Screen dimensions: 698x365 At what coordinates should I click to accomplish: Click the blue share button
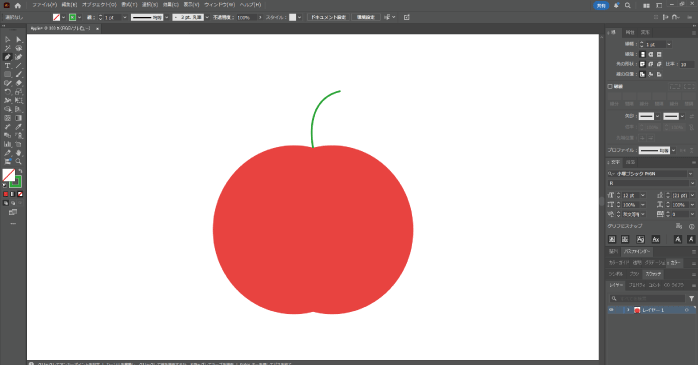coord(601,5)
